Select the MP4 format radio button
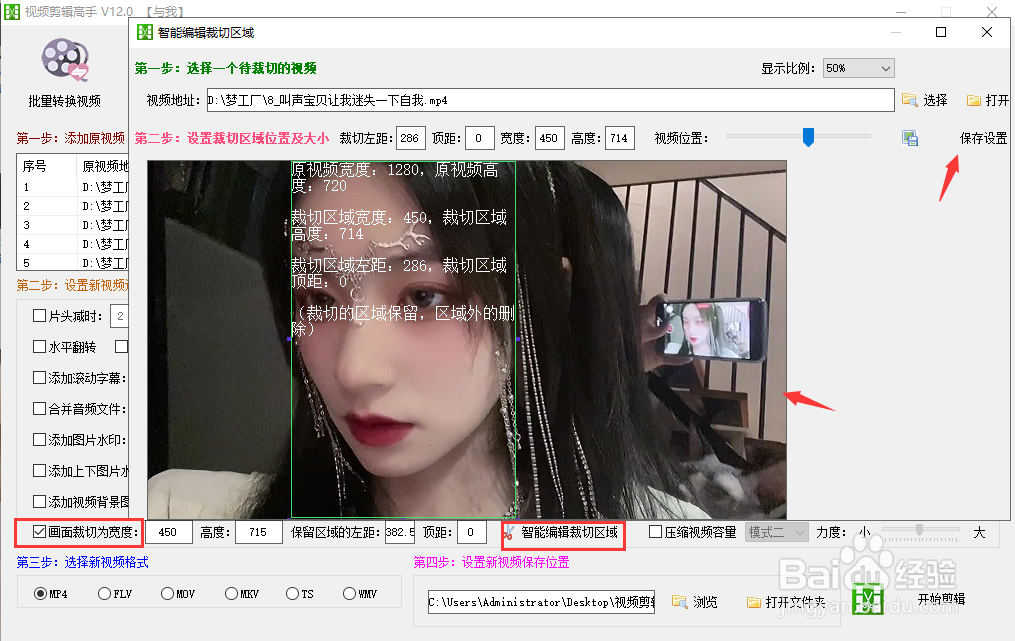Viewport: 1015px width, 641px height. pos(40,593)
